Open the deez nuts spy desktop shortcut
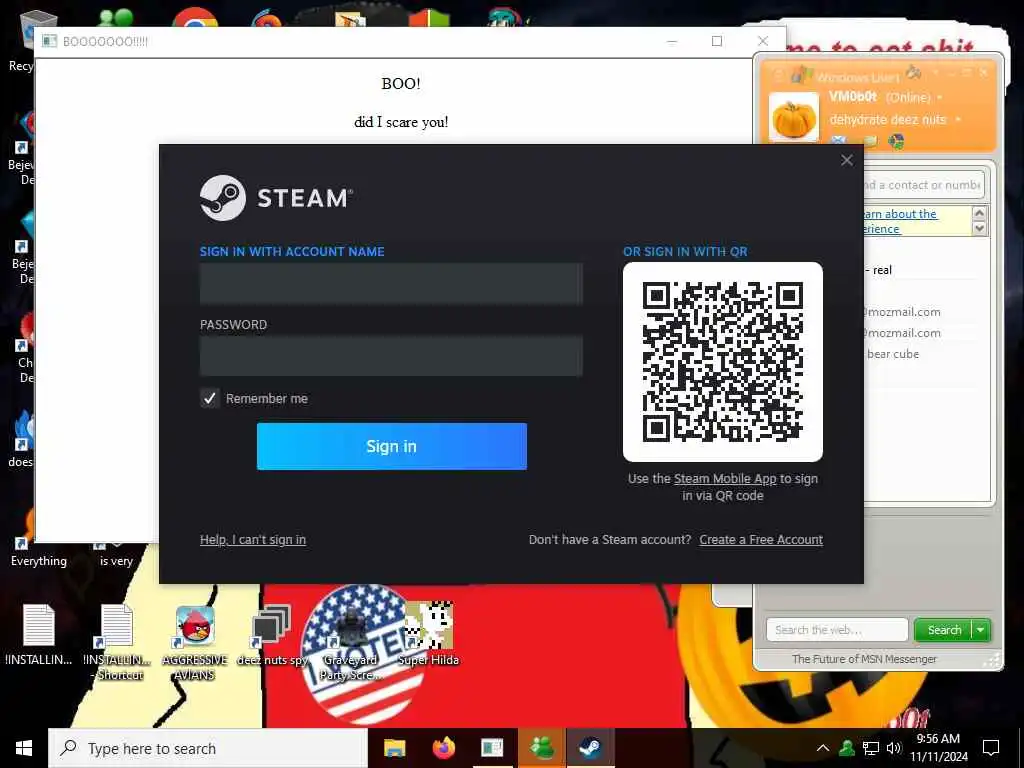The image size is (1024, 768). pos(272,635)
